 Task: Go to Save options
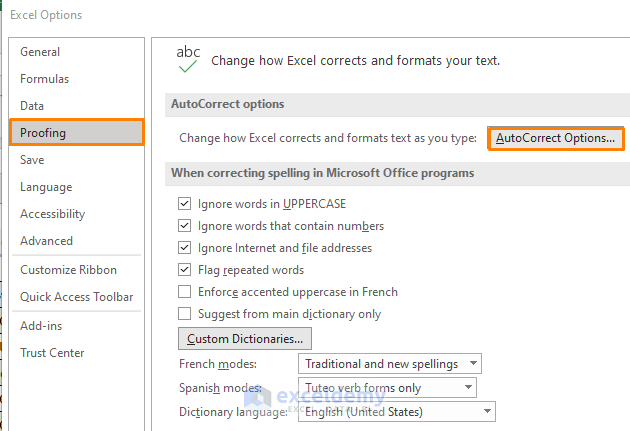click(32, 160)
